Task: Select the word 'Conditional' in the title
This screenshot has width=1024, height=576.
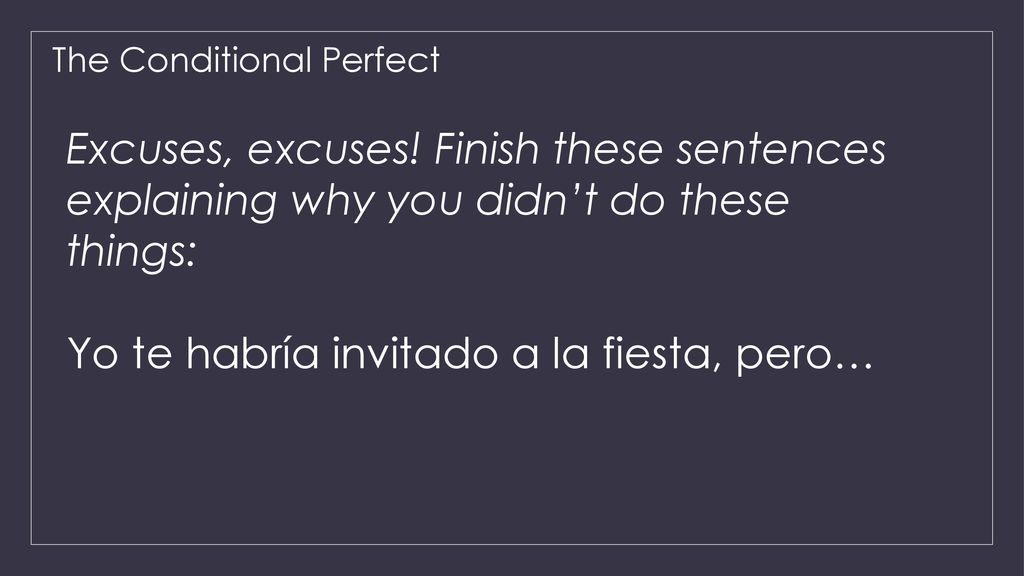Action: point(216,60)
